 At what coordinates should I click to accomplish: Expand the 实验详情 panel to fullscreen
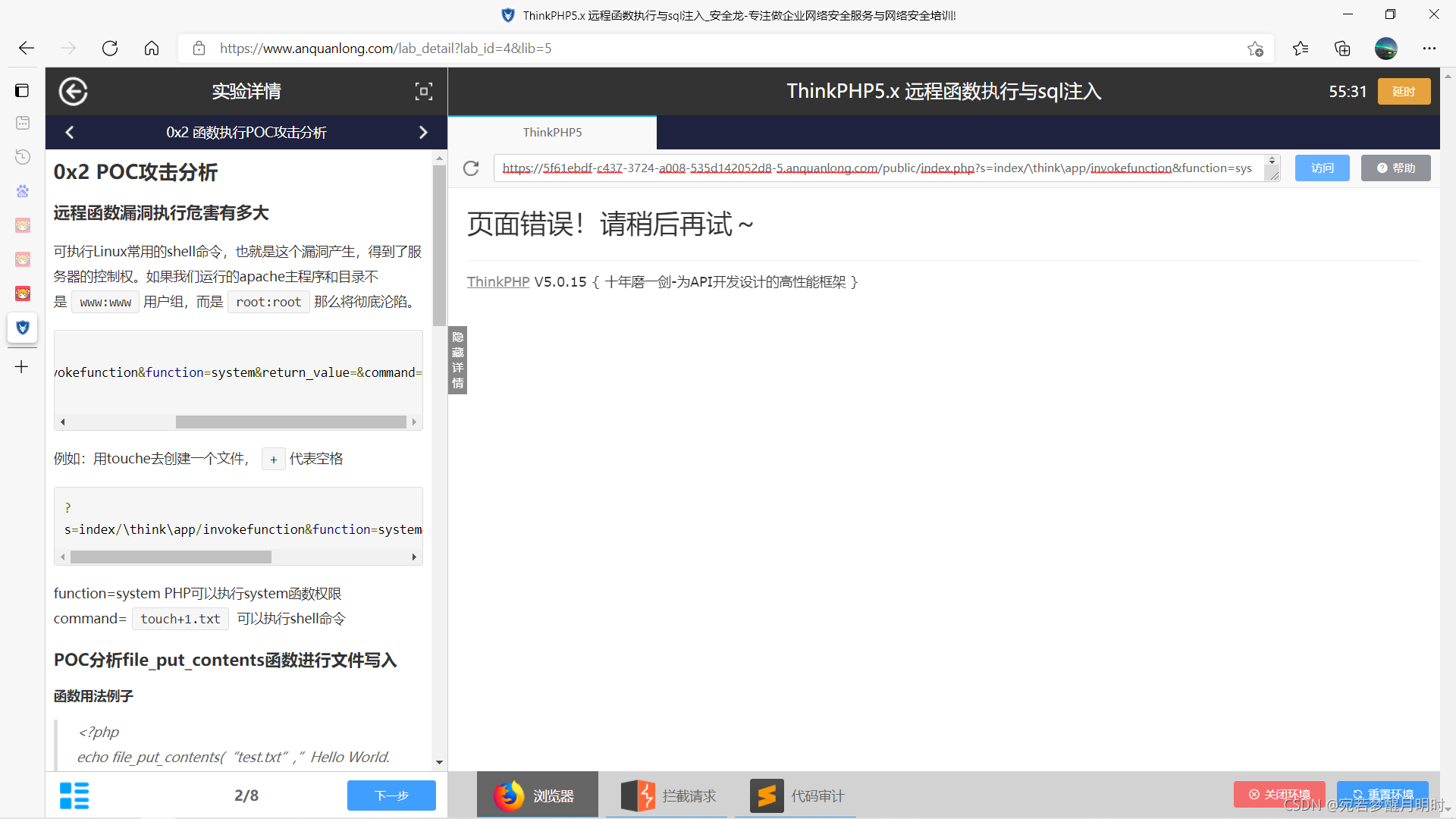(424, 92)
